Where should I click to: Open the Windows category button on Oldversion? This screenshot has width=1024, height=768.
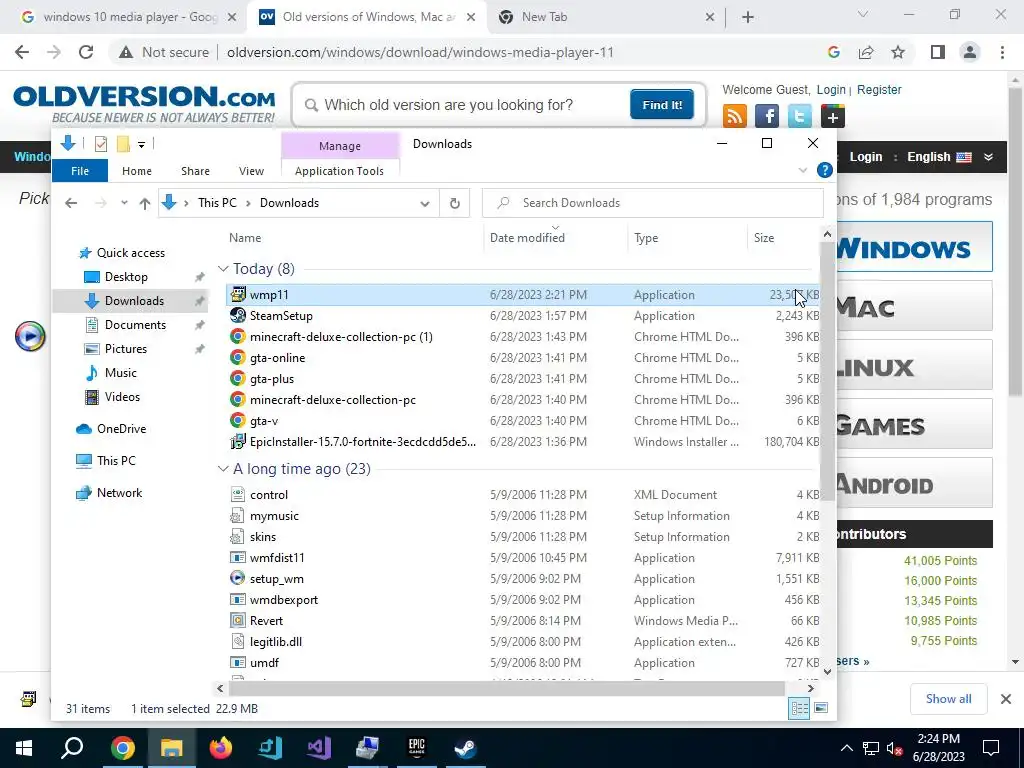(x=914, y=247)
